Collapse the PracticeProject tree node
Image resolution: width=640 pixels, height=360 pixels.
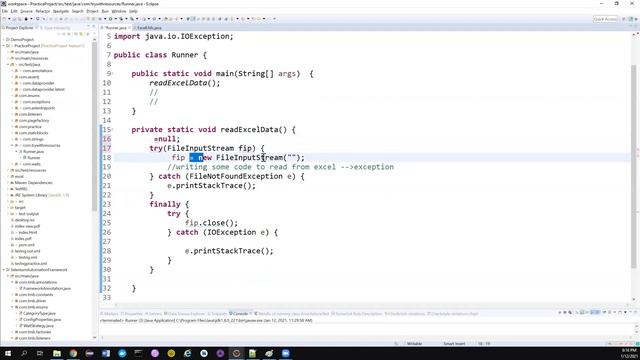(x=4, y=46)
